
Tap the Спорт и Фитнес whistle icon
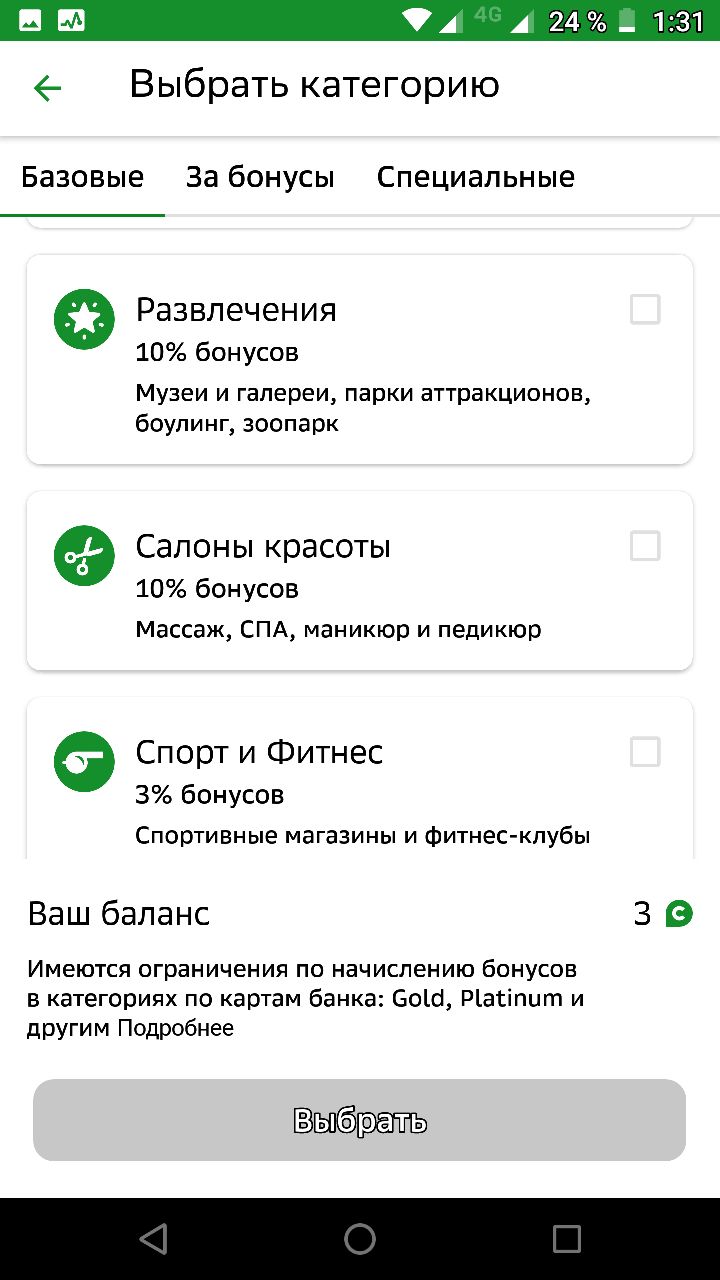click(x=85, y=761)
